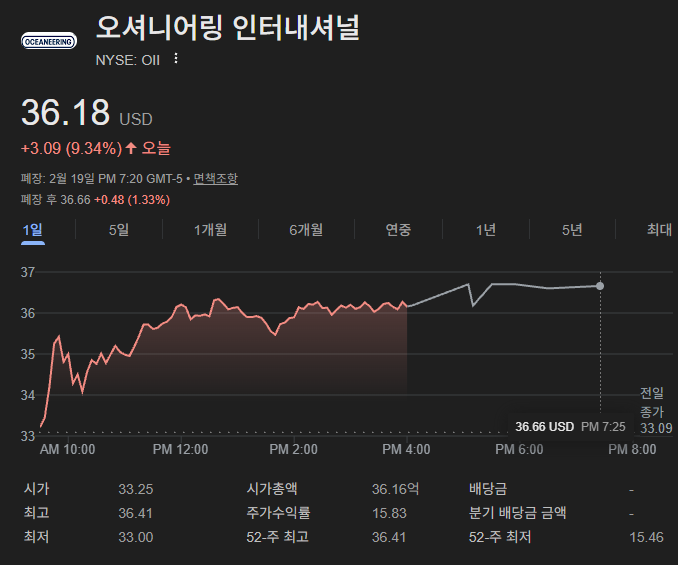Click the Oceaneering company logo
The height and width of the screenshot is (565, 678).
coord(49,41)
